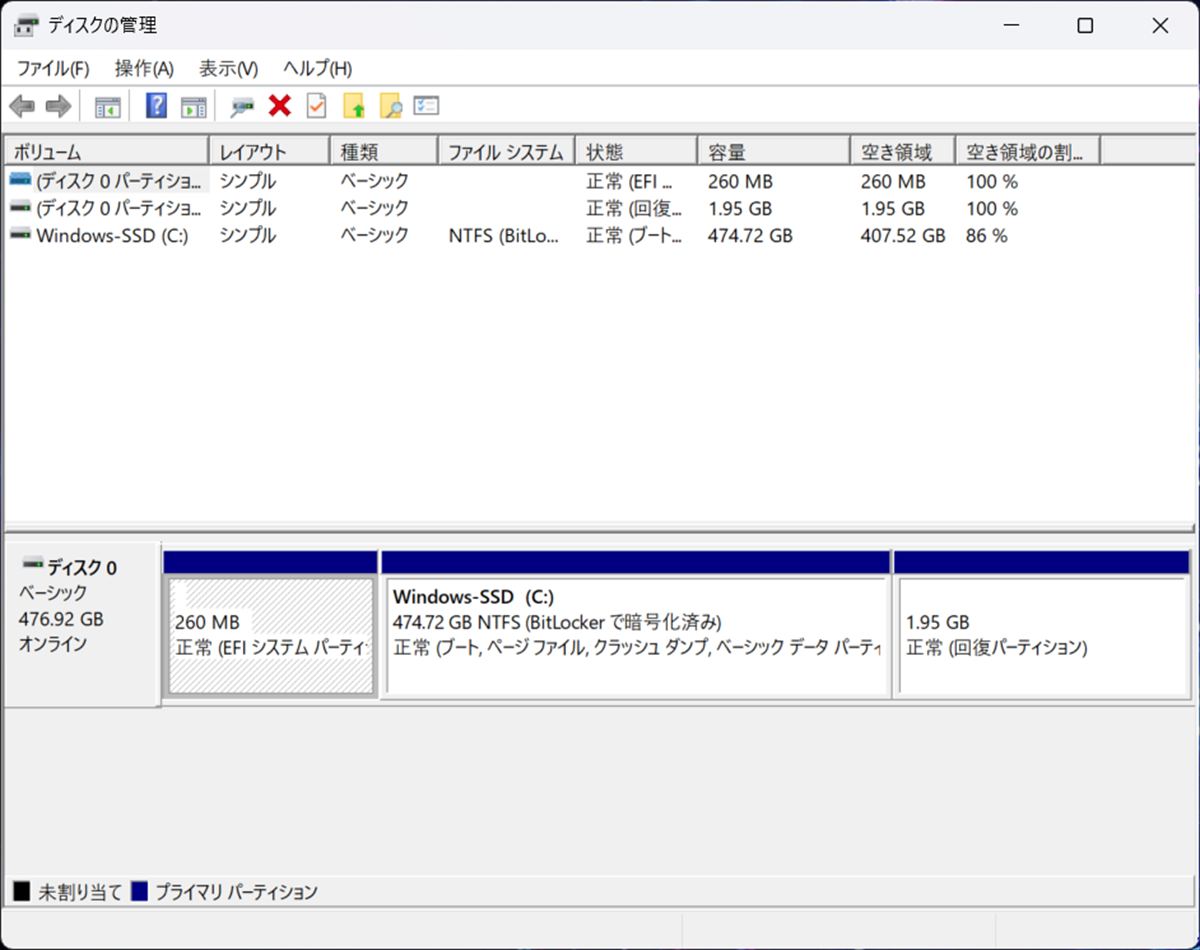Viewport: 1200px width, 950px height.
Task: Click the folder with magnifier icon
Action: (390, 106)
